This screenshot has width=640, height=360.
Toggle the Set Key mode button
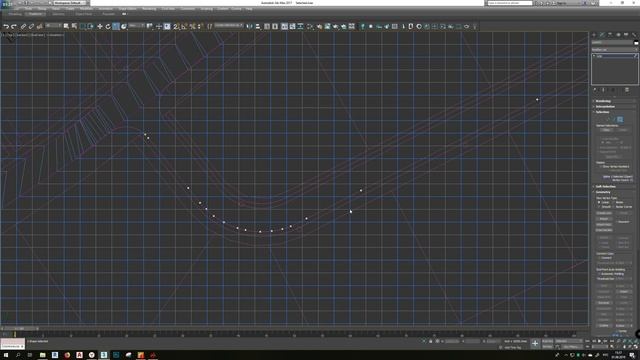pos(547,347)
